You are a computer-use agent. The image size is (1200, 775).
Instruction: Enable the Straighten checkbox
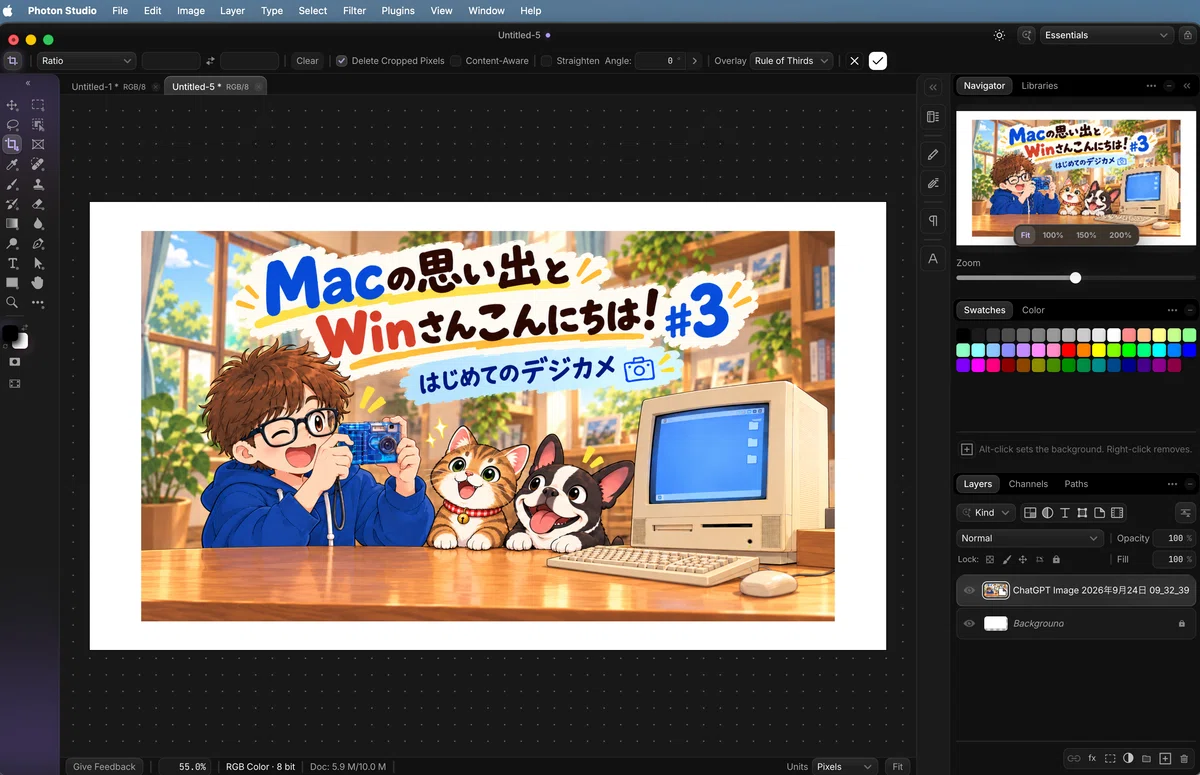click(x=546, y=61)
